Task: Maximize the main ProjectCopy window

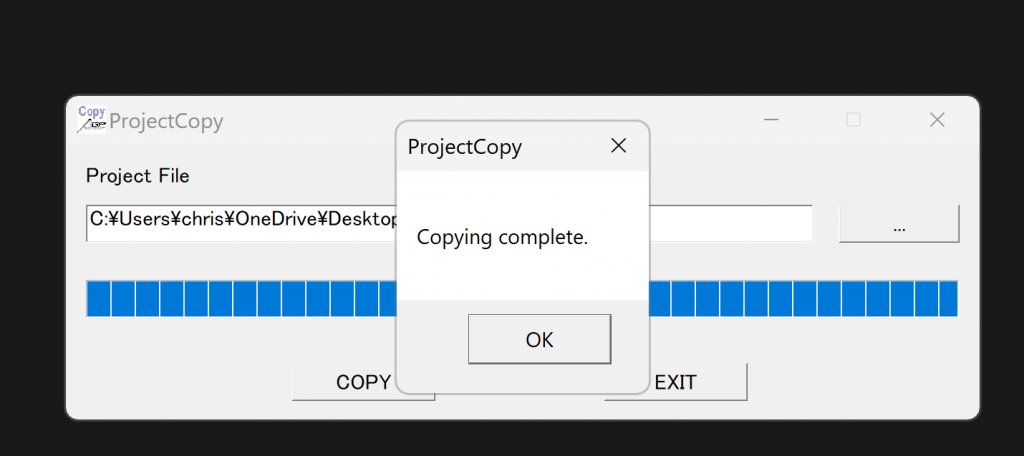Action: point(853,120)
